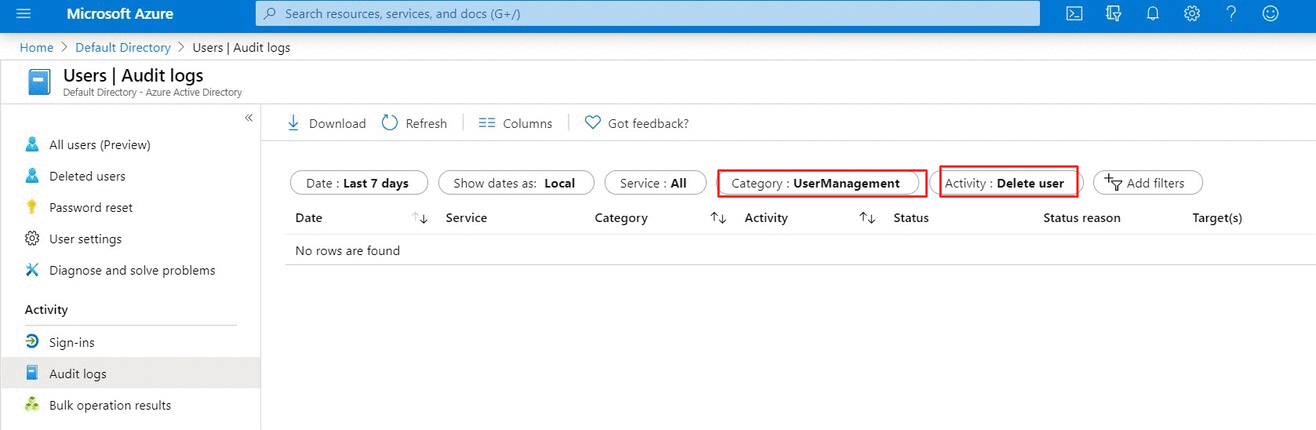Open the Date Last 7 days filter
1316x430 pixels.
359,183
